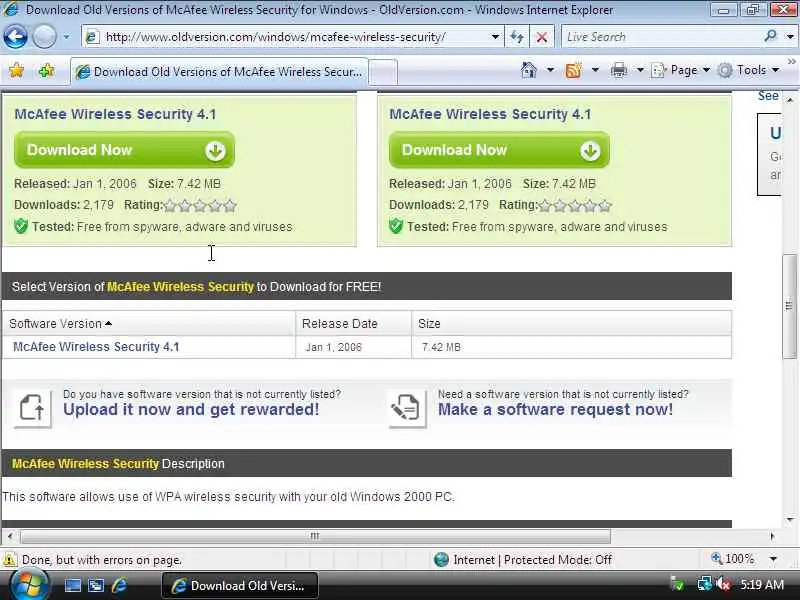Expand the Home button dropdown arrow
This screenshot has width=800, height=600.
[550, 70]
